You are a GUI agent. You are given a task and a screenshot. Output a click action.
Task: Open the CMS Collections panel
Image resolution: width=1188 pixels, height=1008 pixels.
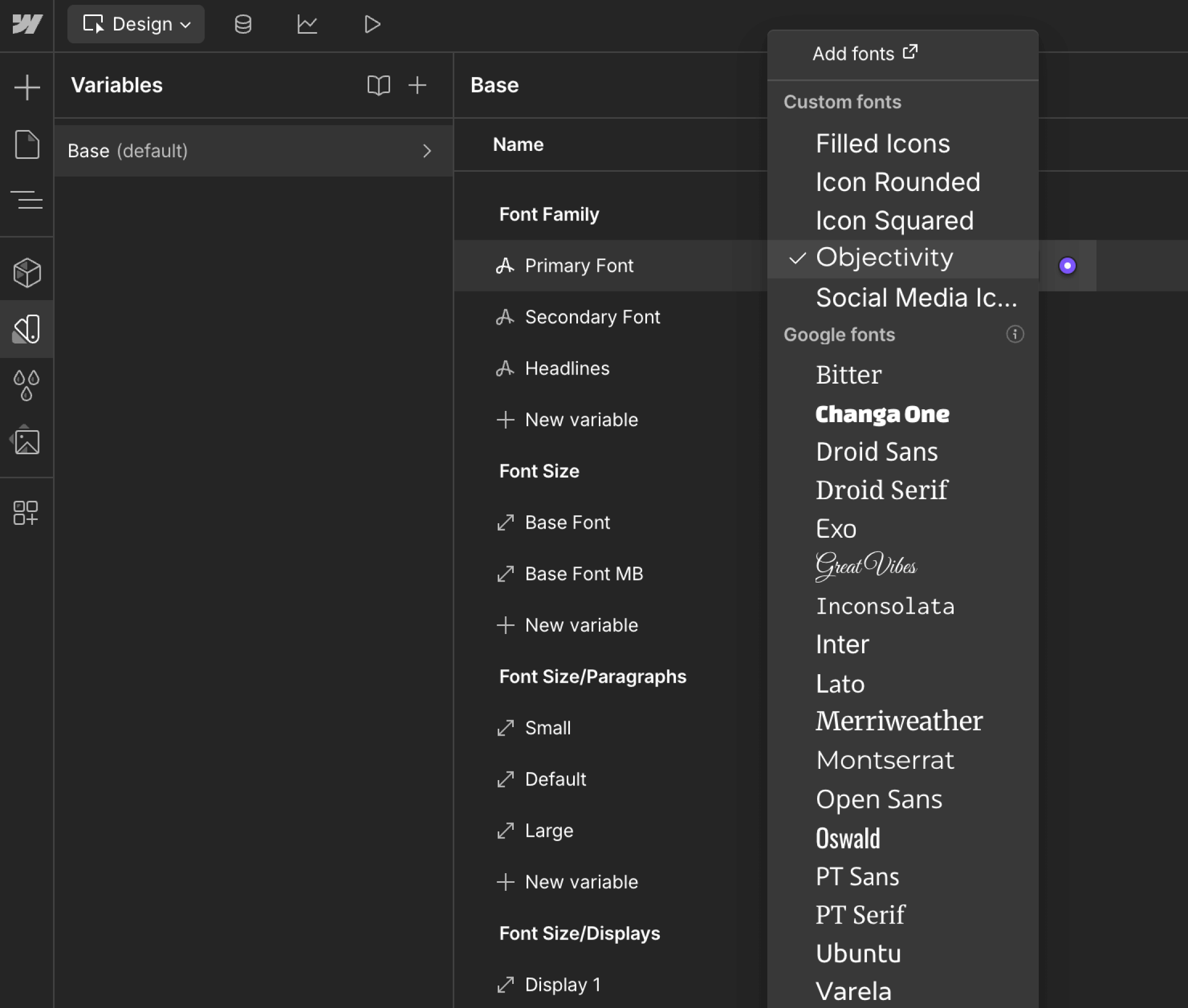pyautogui.click(x=243, y=24)
